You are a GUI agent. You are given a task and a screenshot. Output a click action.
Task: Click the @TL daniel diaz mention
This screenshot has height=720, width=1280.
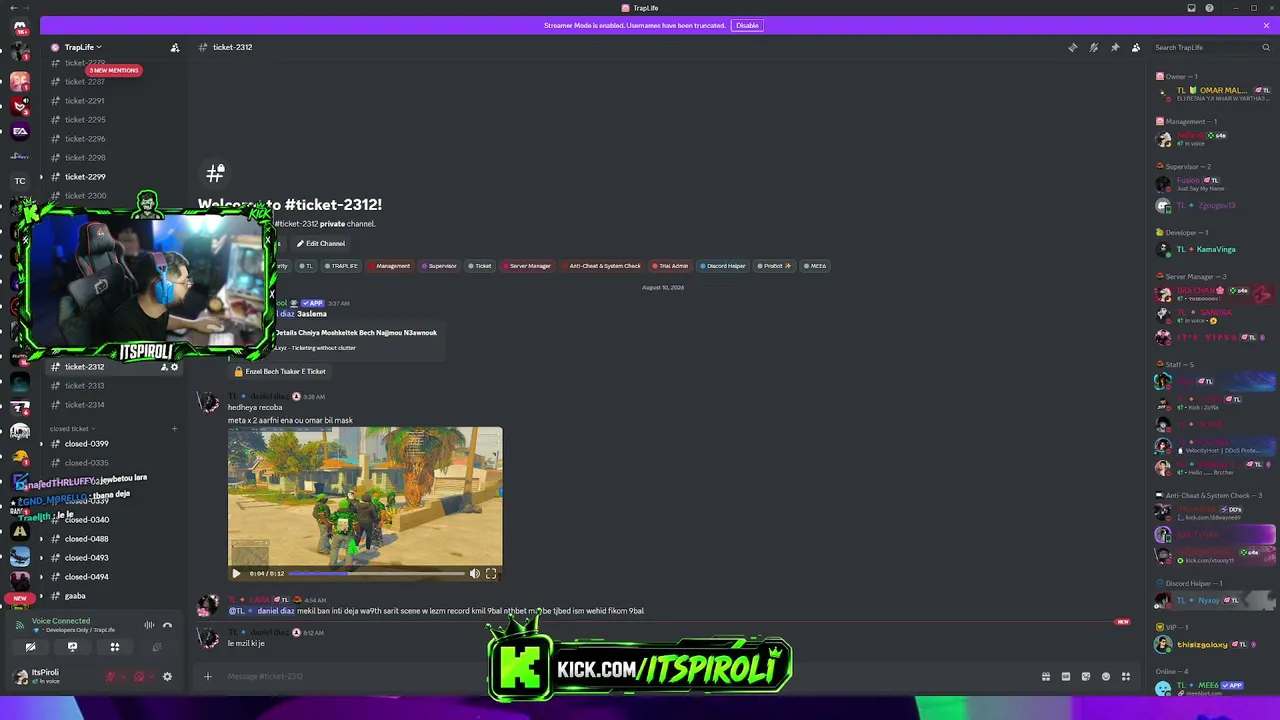tap(261, 611)
